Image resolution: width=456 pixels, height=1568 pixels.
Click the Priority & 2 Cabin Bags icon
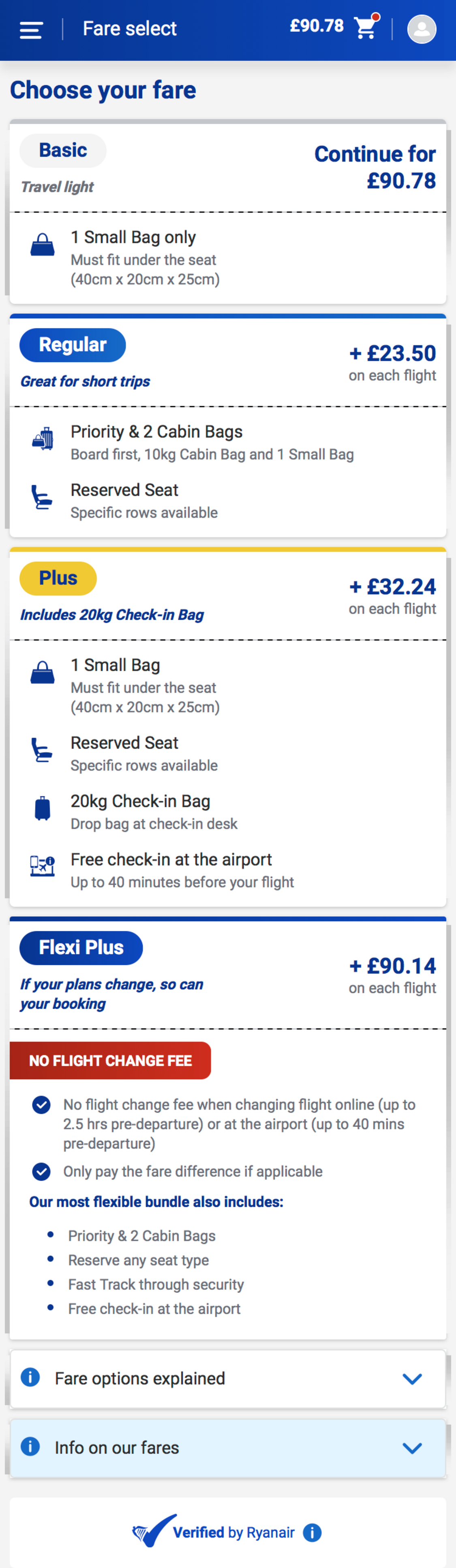[x=43, y=439]
